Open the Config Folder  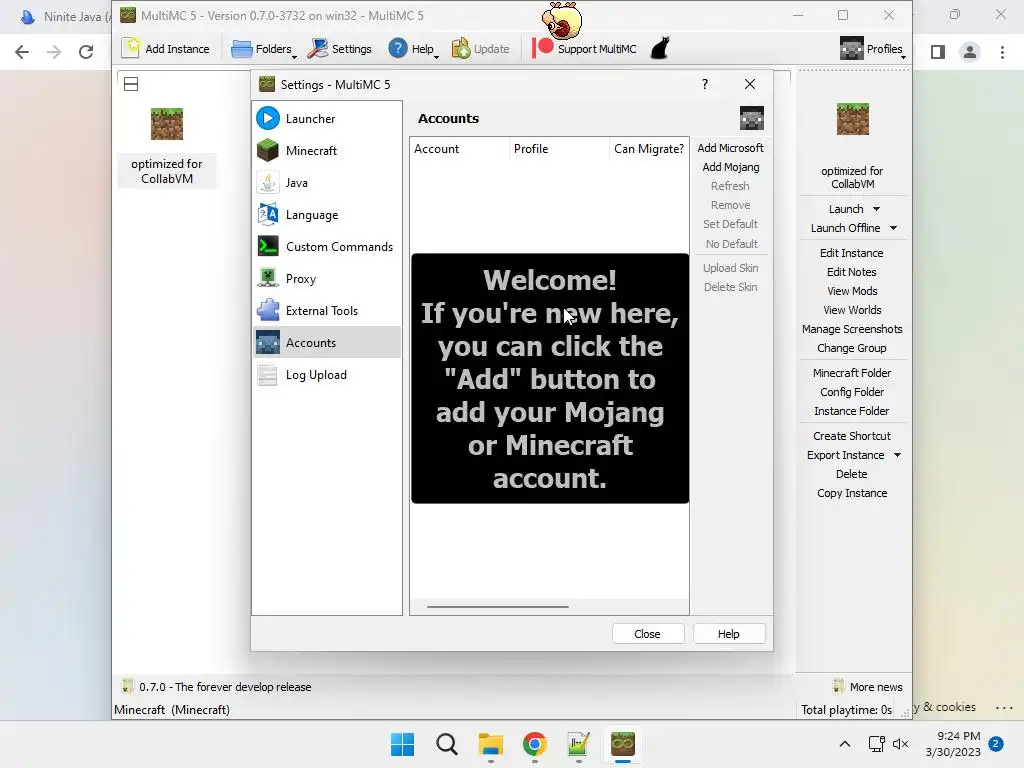(852, 392)
